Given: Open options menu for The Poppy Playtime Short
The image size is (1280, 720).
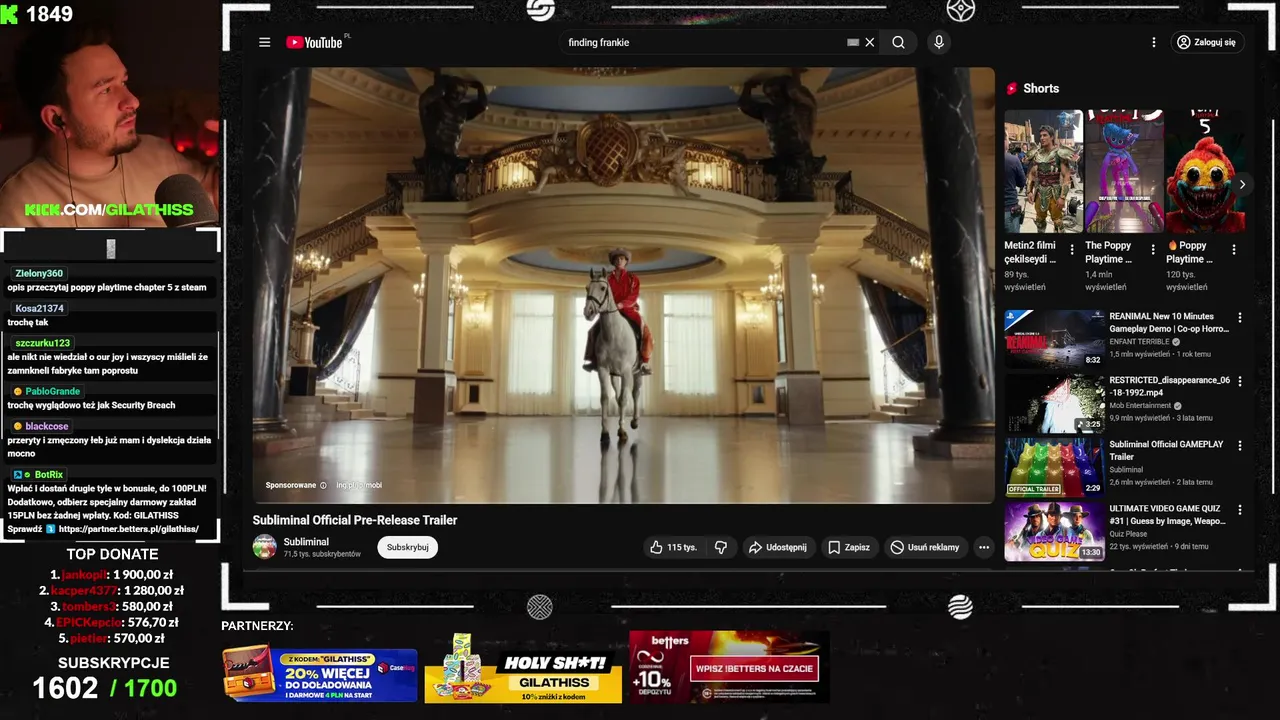Looking at the screenshot, I should tap(1153, 250).
